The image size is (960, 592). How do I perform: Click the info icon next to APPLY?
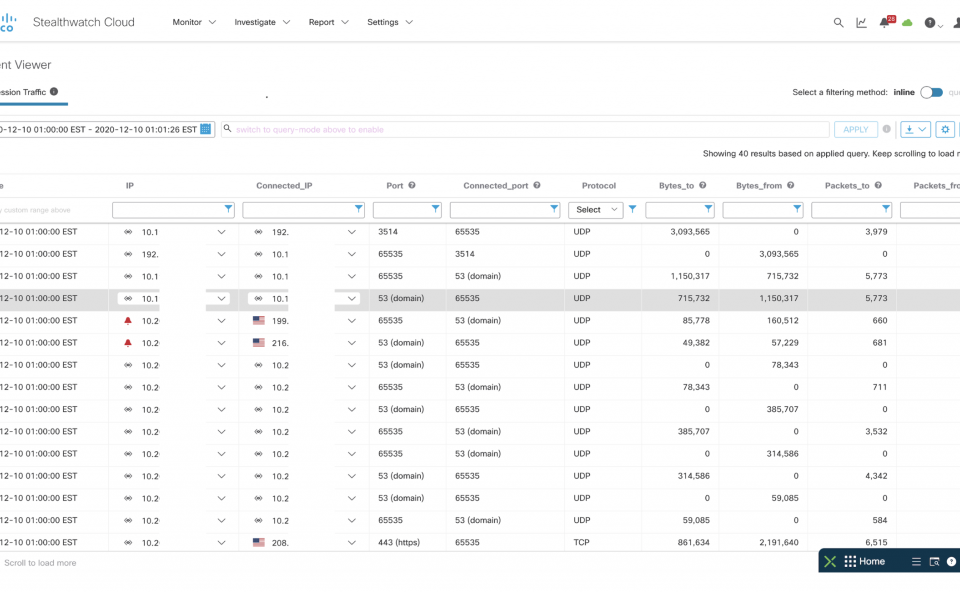pos(887,129)
